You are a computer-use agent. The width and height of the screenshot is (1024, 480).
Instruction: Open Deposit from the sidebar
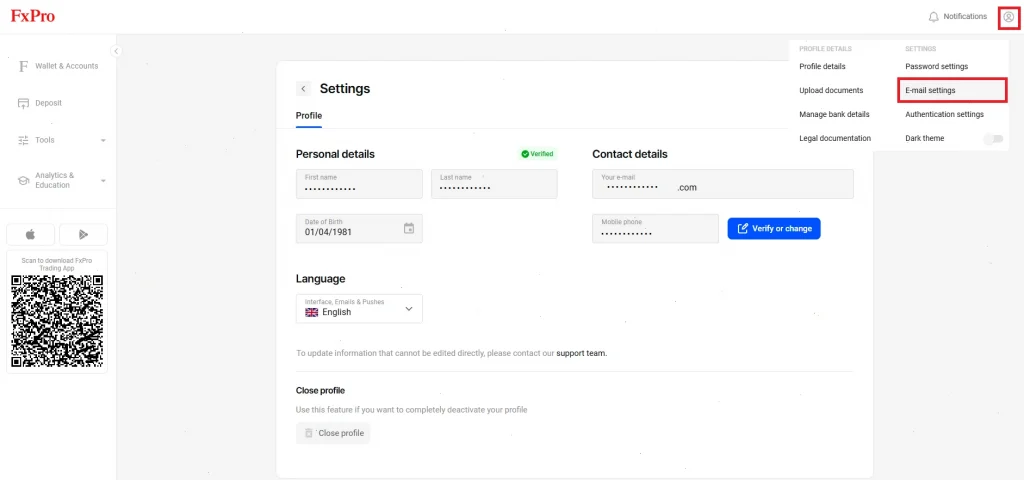pyautogui.click(x=48, y=103)
